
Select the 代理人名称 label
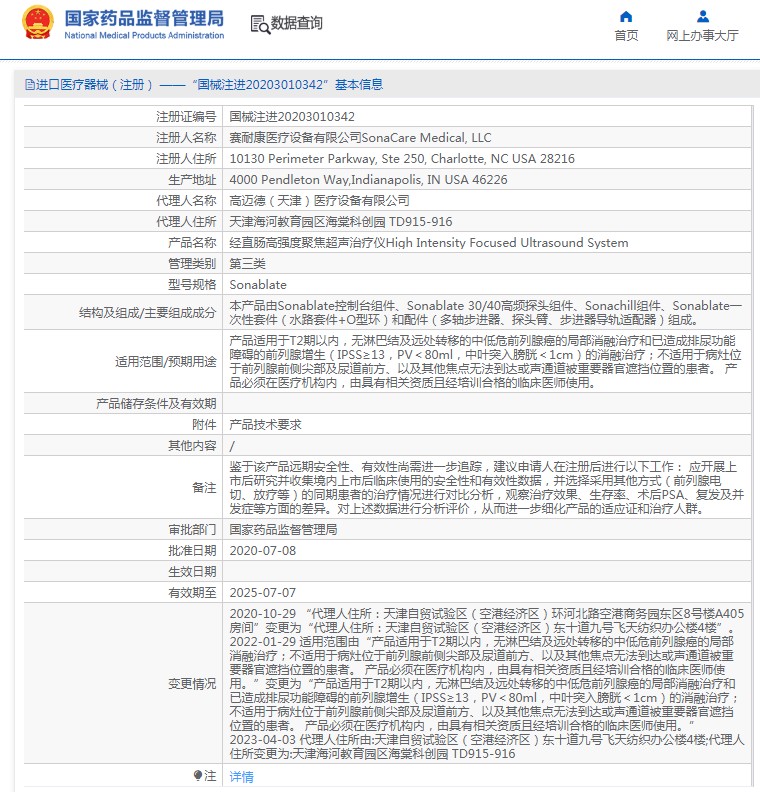point(186,201)
